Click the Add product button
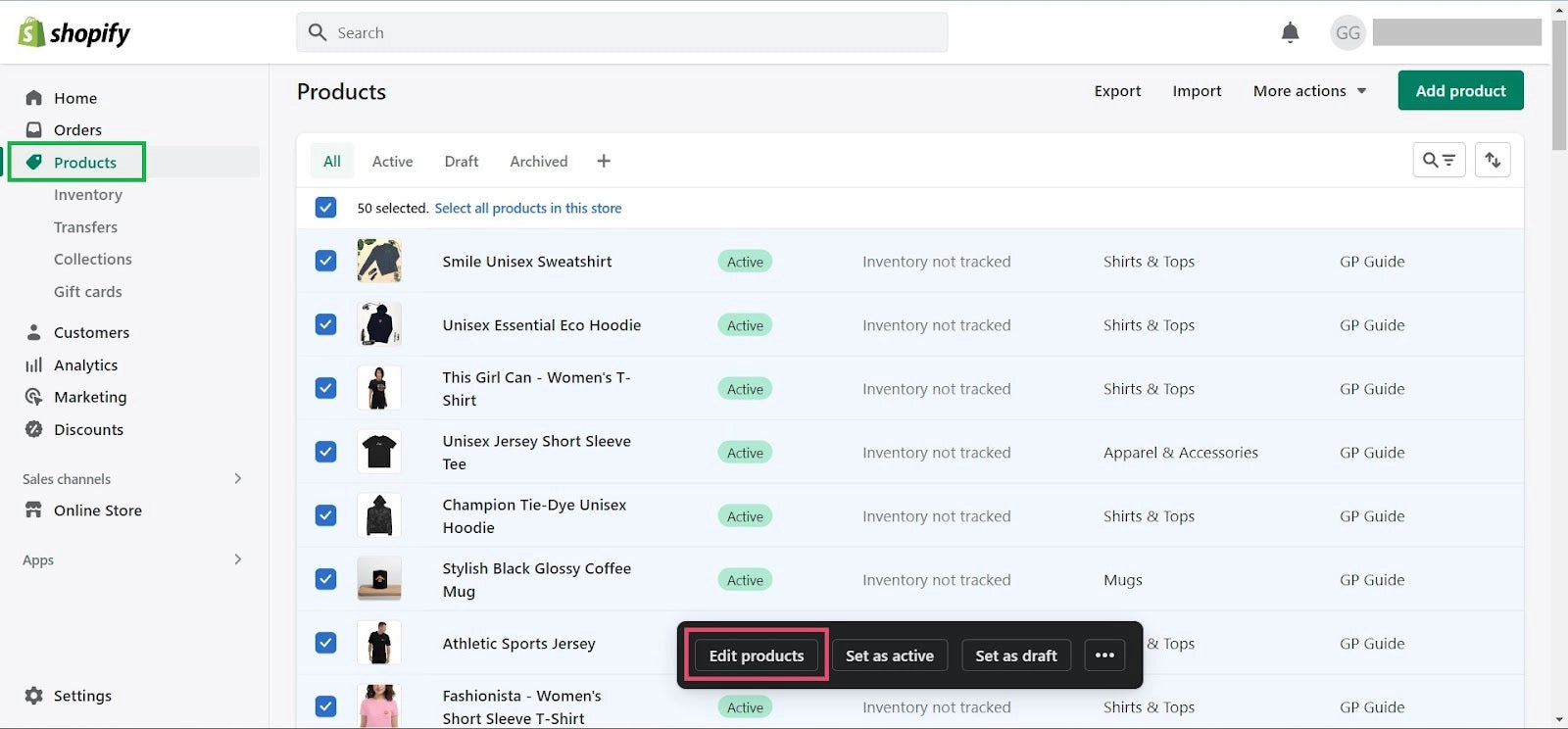1568x729 pixels. point(1460,91)
